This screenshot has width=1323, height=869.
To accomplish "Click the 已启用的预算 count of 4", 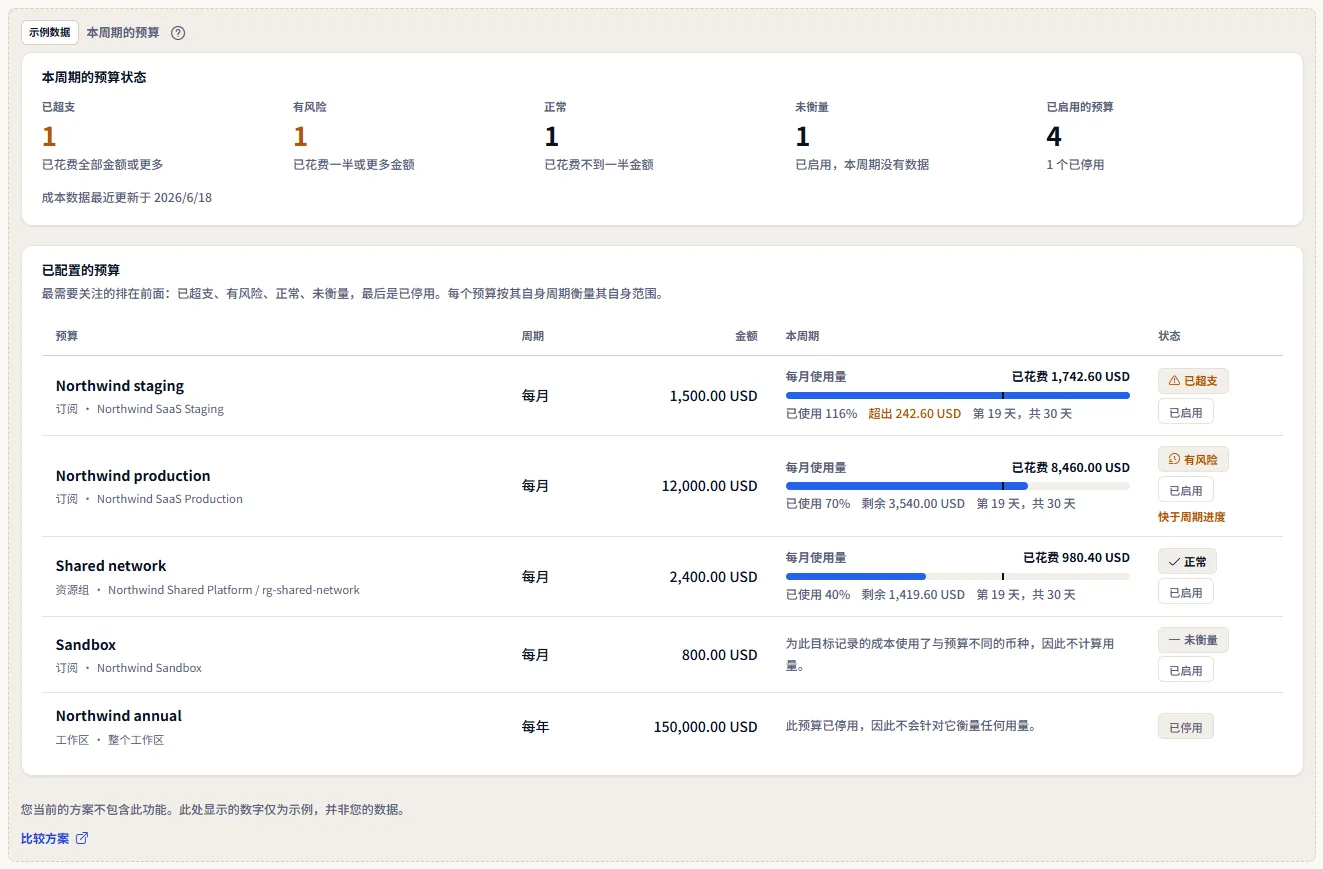I will pyautogui.click(x=1054, y=136).
